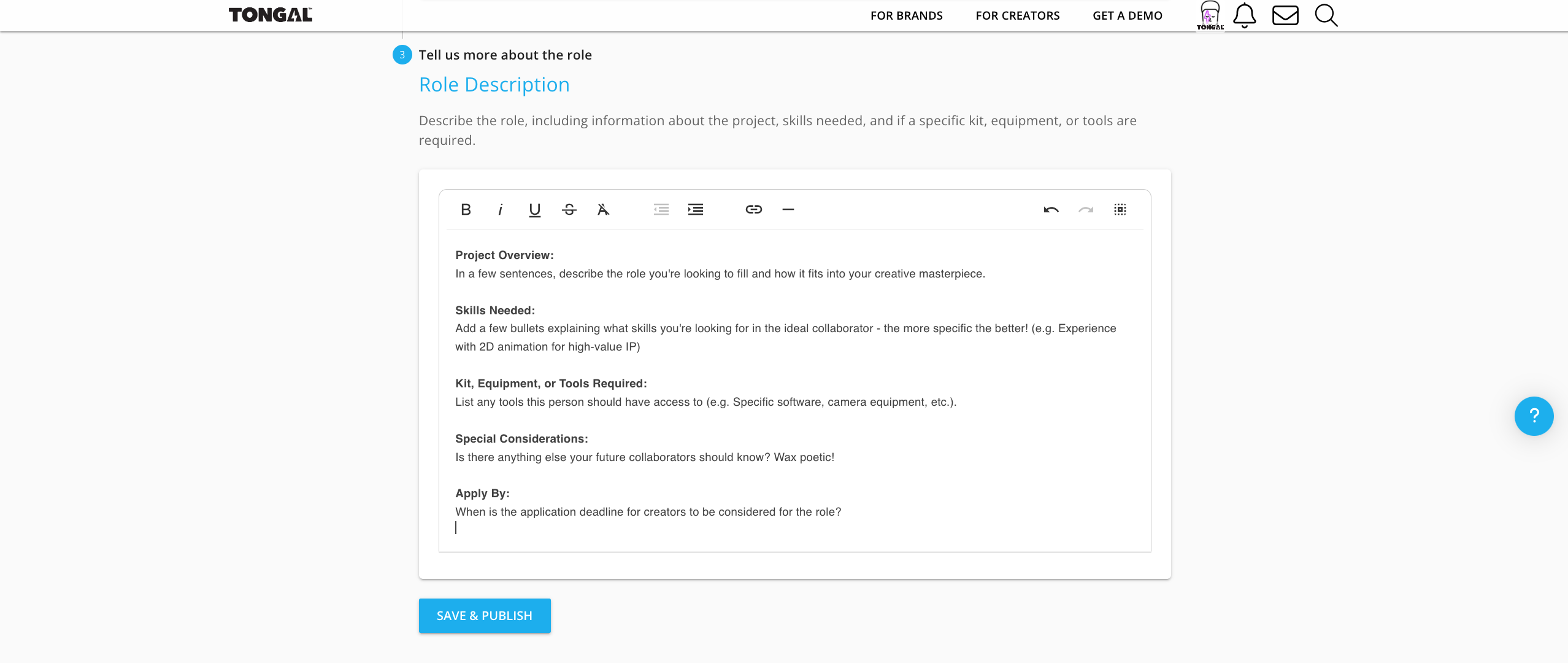
Task: Insert a horizontal rule line
Action: [788, 209]
